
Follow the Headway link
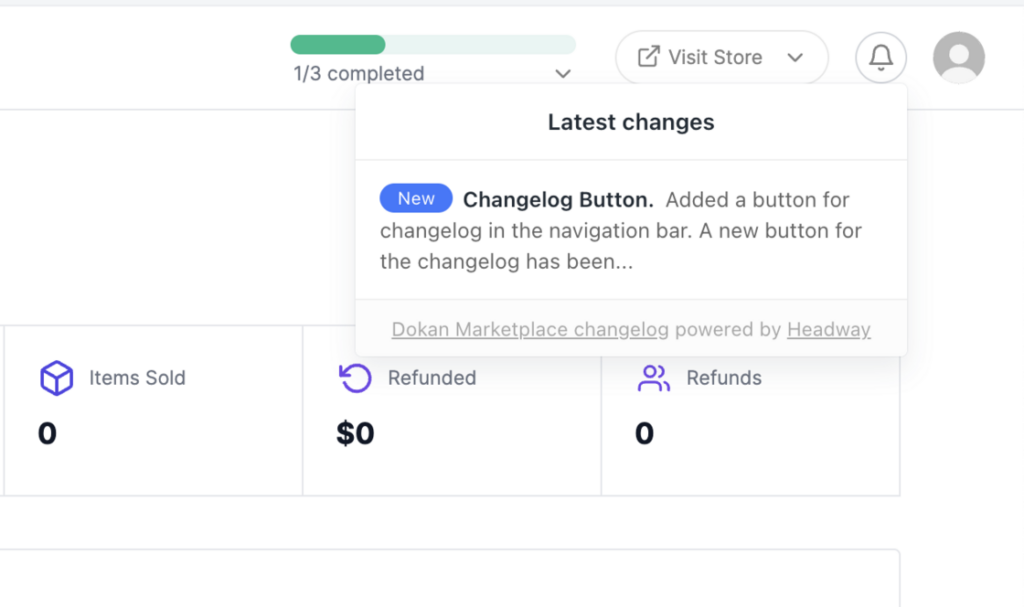tap(829, 329)
